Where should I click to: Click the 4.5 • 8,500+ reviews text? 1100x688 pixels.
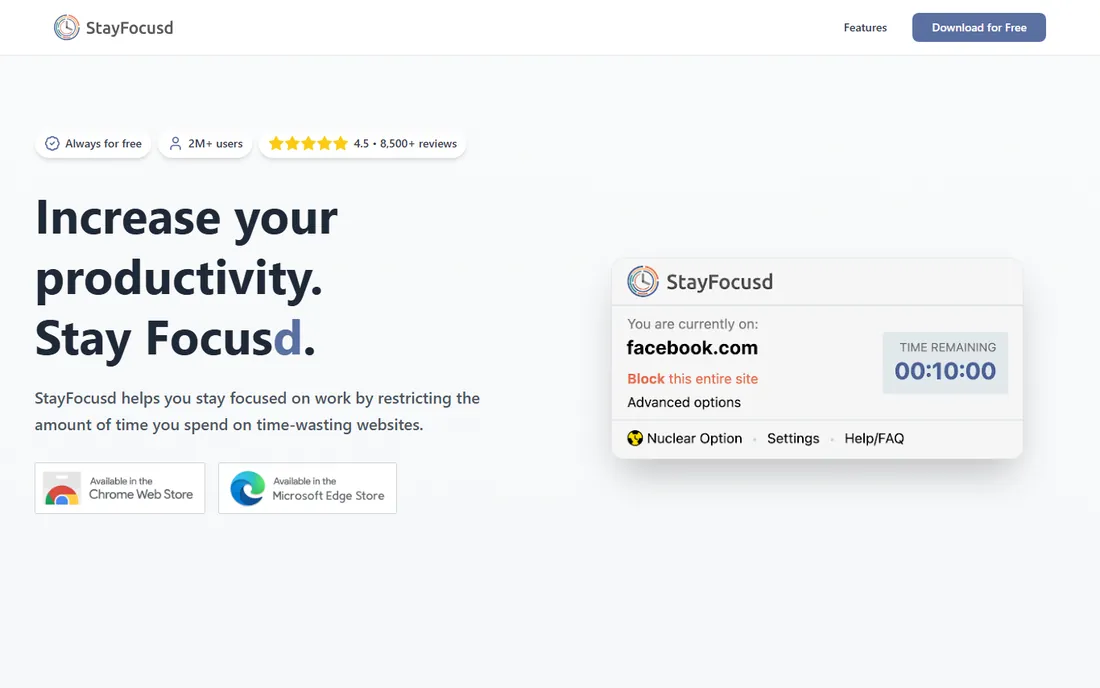[x=405, y=144]
